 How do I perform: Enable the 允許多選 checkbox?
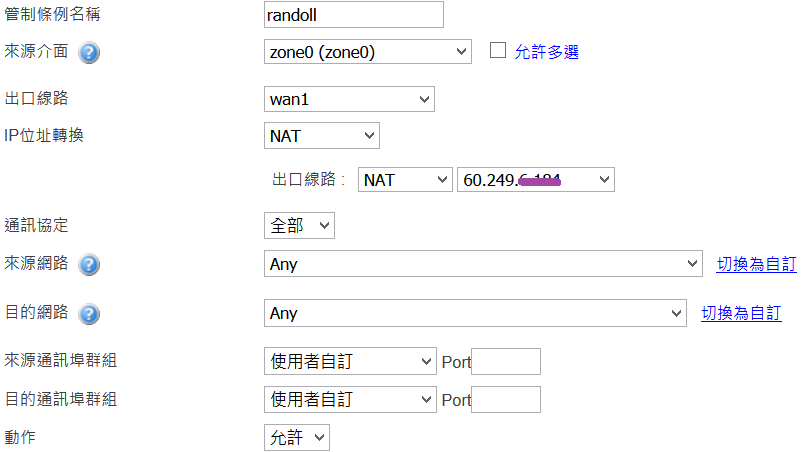click(x=498, y=51)
